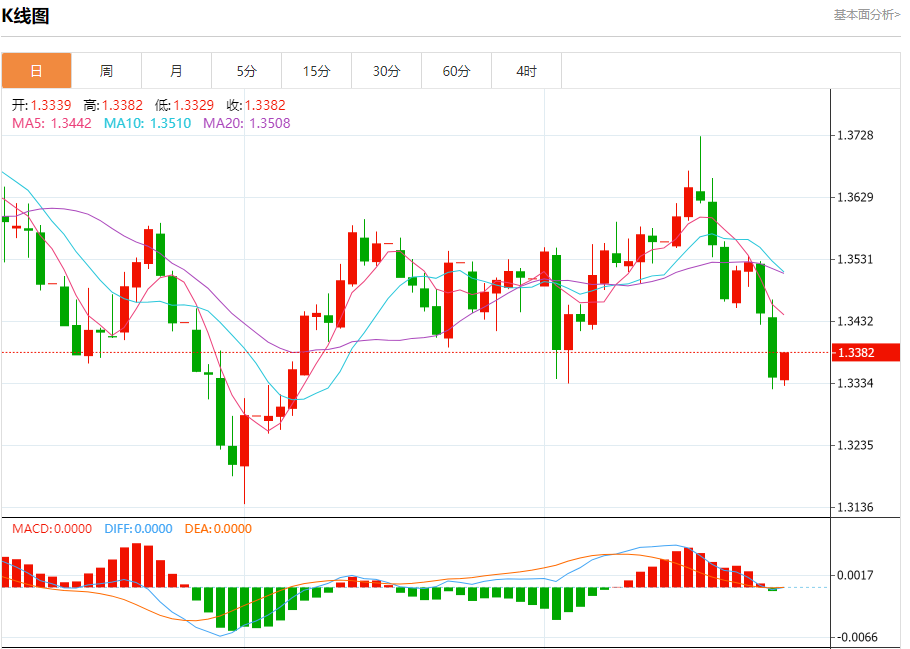Open the 5分 chart tab
Viewport: 910px width, 649px height.
pyautogui.click(x=247, y=71)
